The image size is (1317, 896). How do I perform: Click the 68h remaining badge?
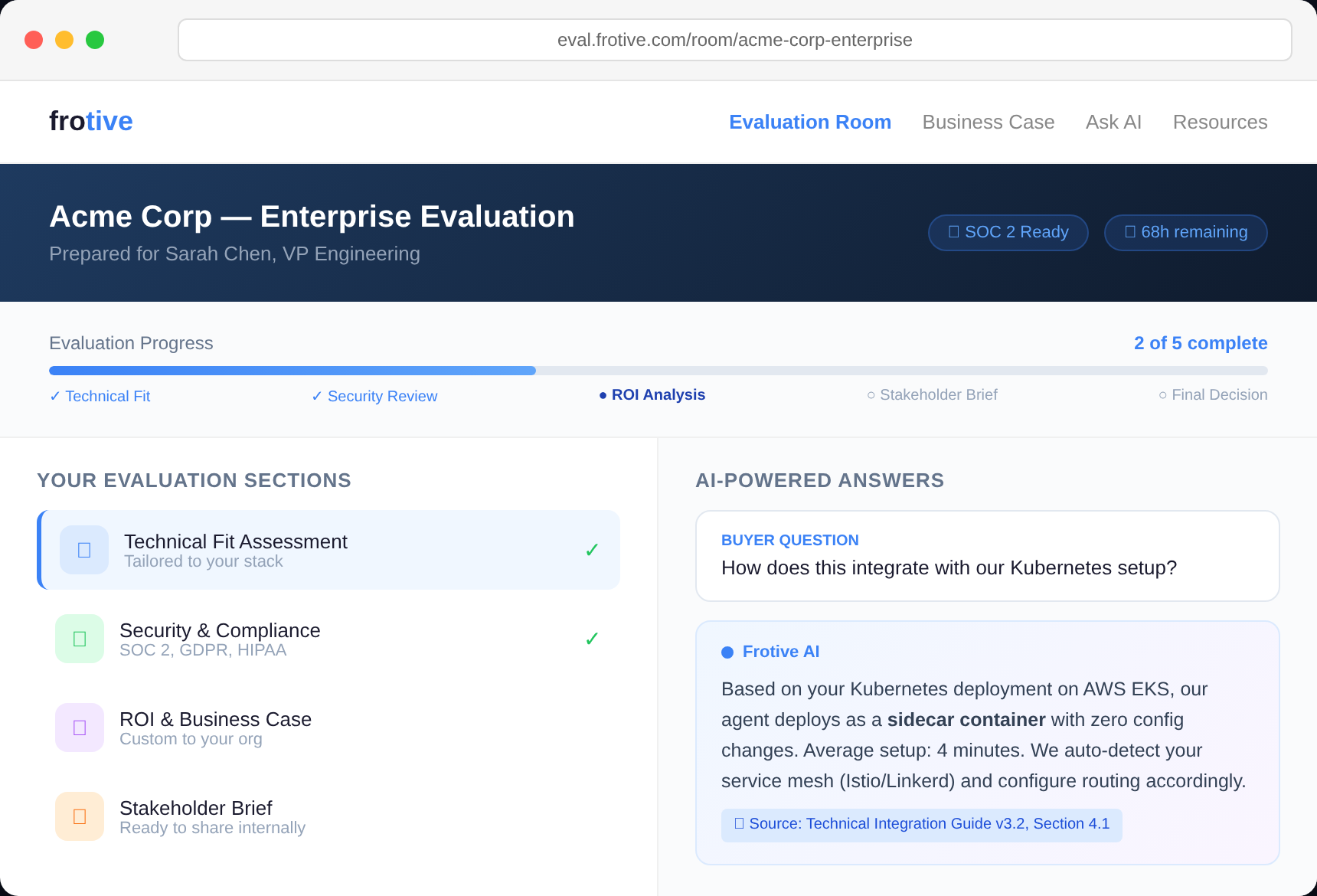(1186, 232)
